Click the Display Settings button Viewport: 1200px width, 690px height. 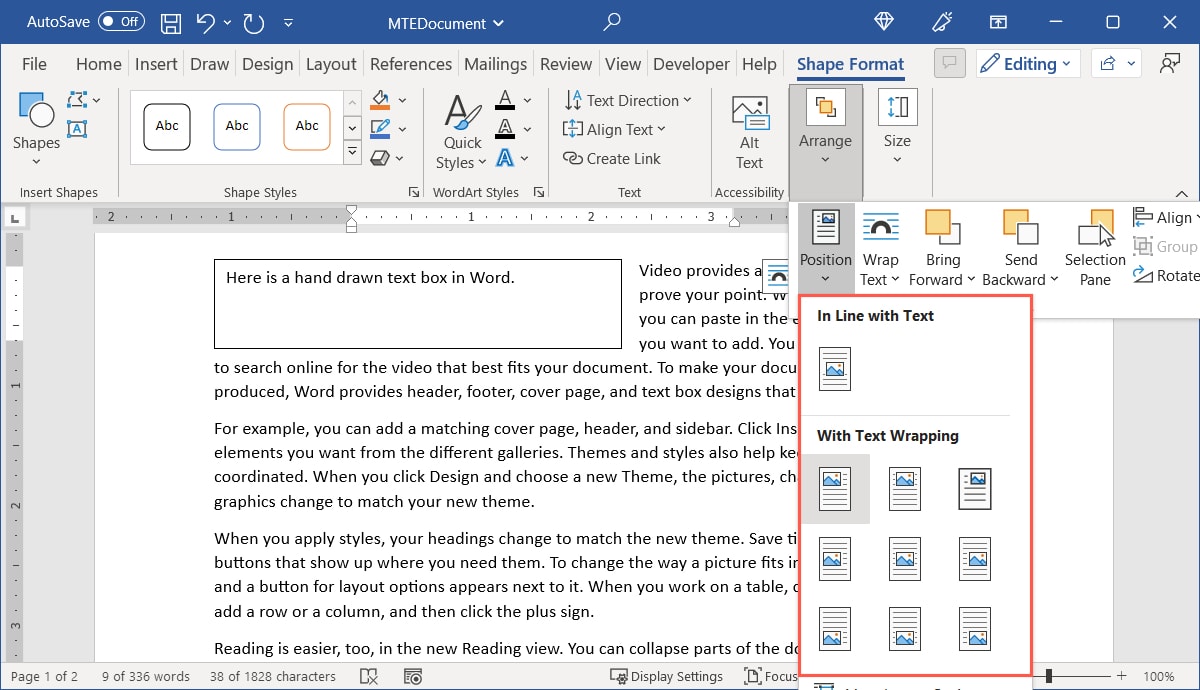coord(667,676)
